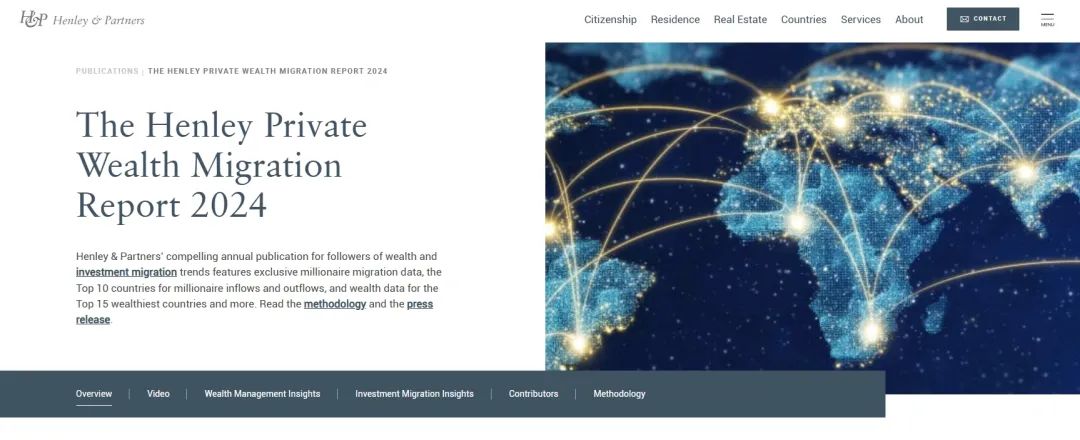Click the Henley & Partners logo

(x=83, y=19)
